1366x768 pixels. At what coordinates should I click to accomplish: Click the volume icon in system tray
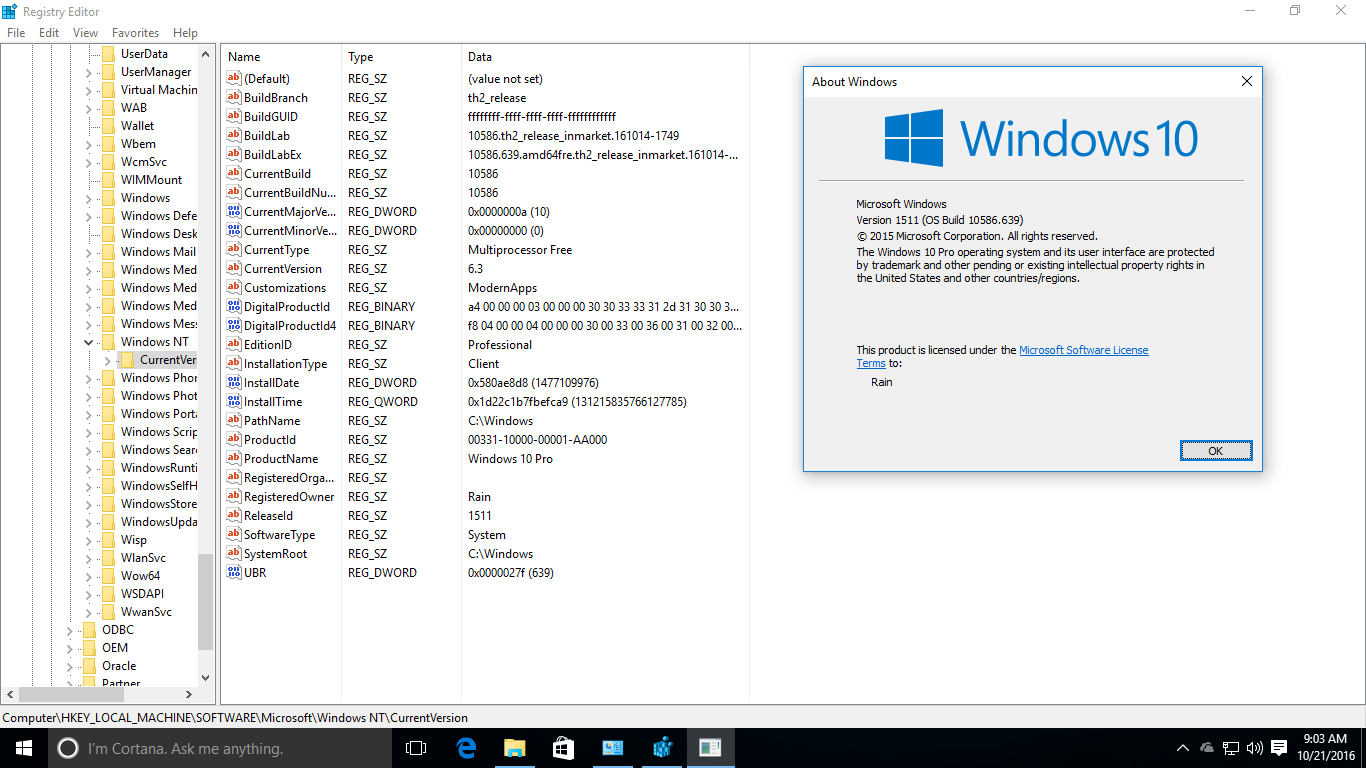1254,747
